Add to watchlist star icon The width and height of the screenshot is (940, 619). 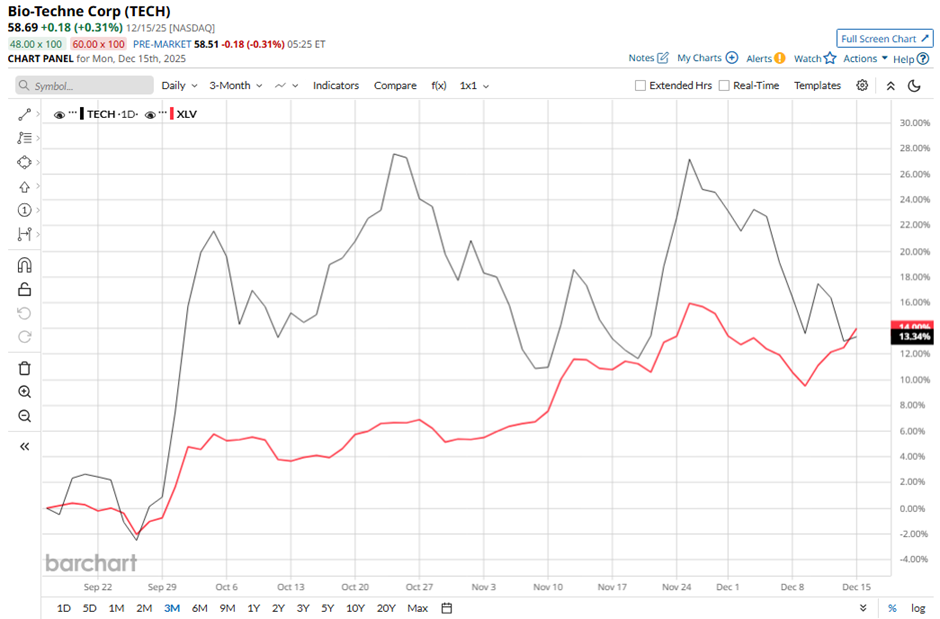click(x=830, y=58)
